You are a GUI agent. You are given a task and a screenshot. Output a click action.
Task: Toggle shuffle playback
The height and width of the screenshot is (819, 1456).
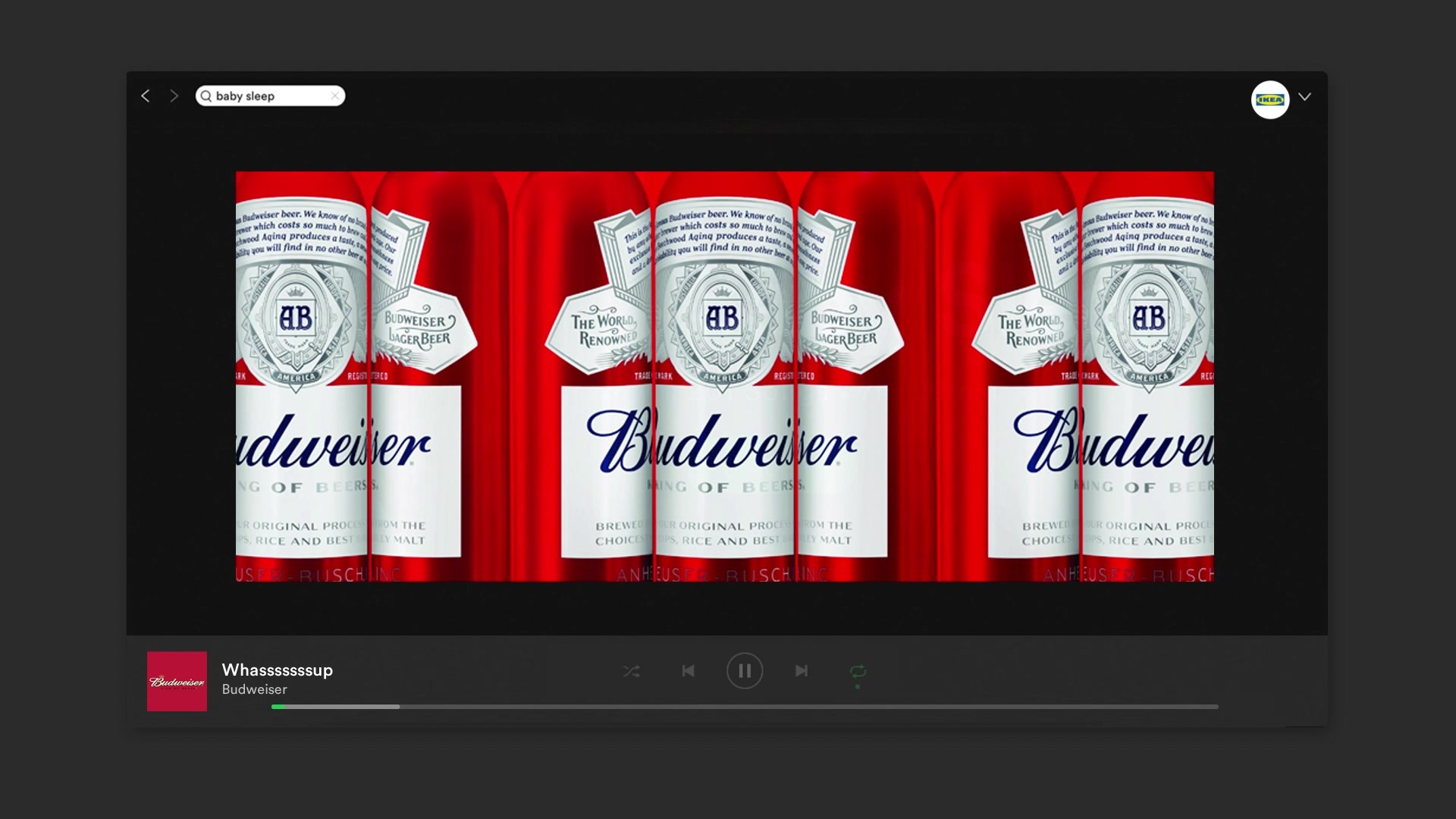point(631,671)
